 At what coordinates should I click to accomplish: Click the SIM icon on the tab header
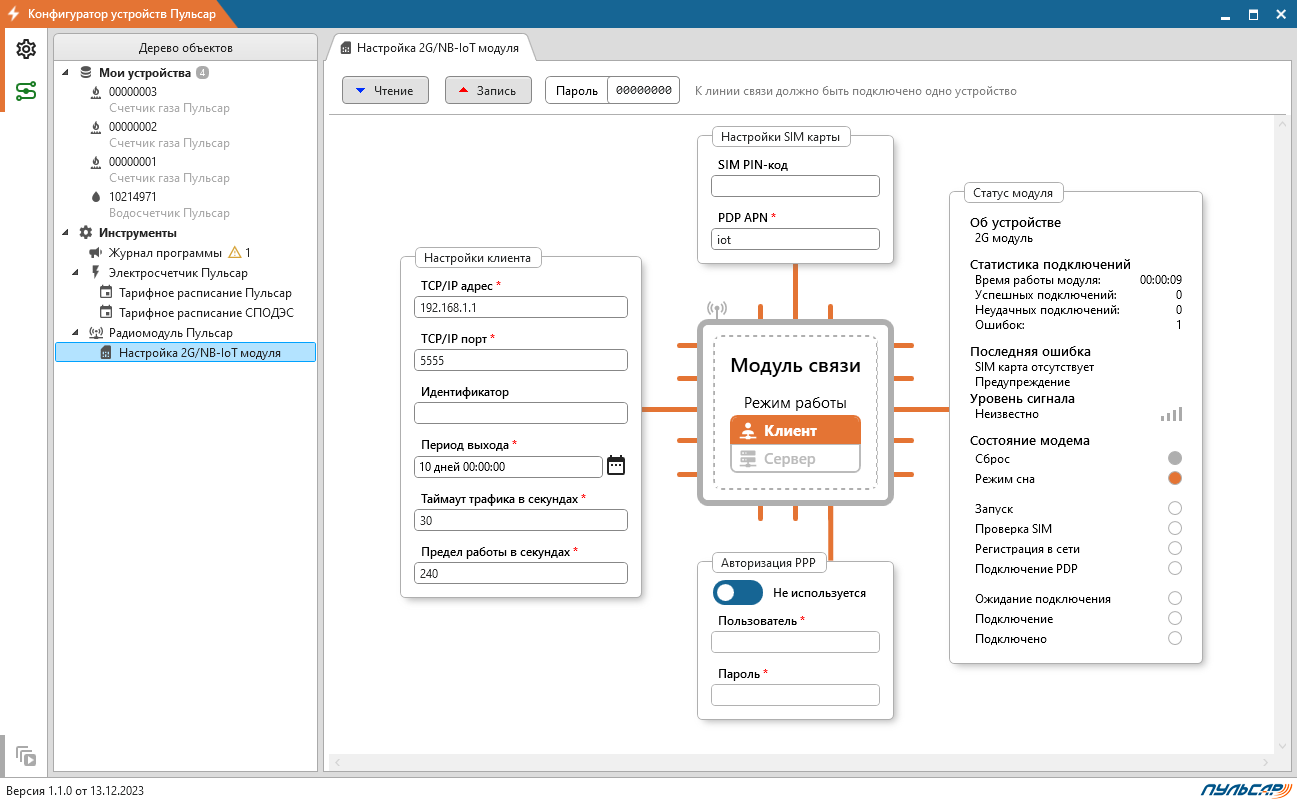click(346, 48)
